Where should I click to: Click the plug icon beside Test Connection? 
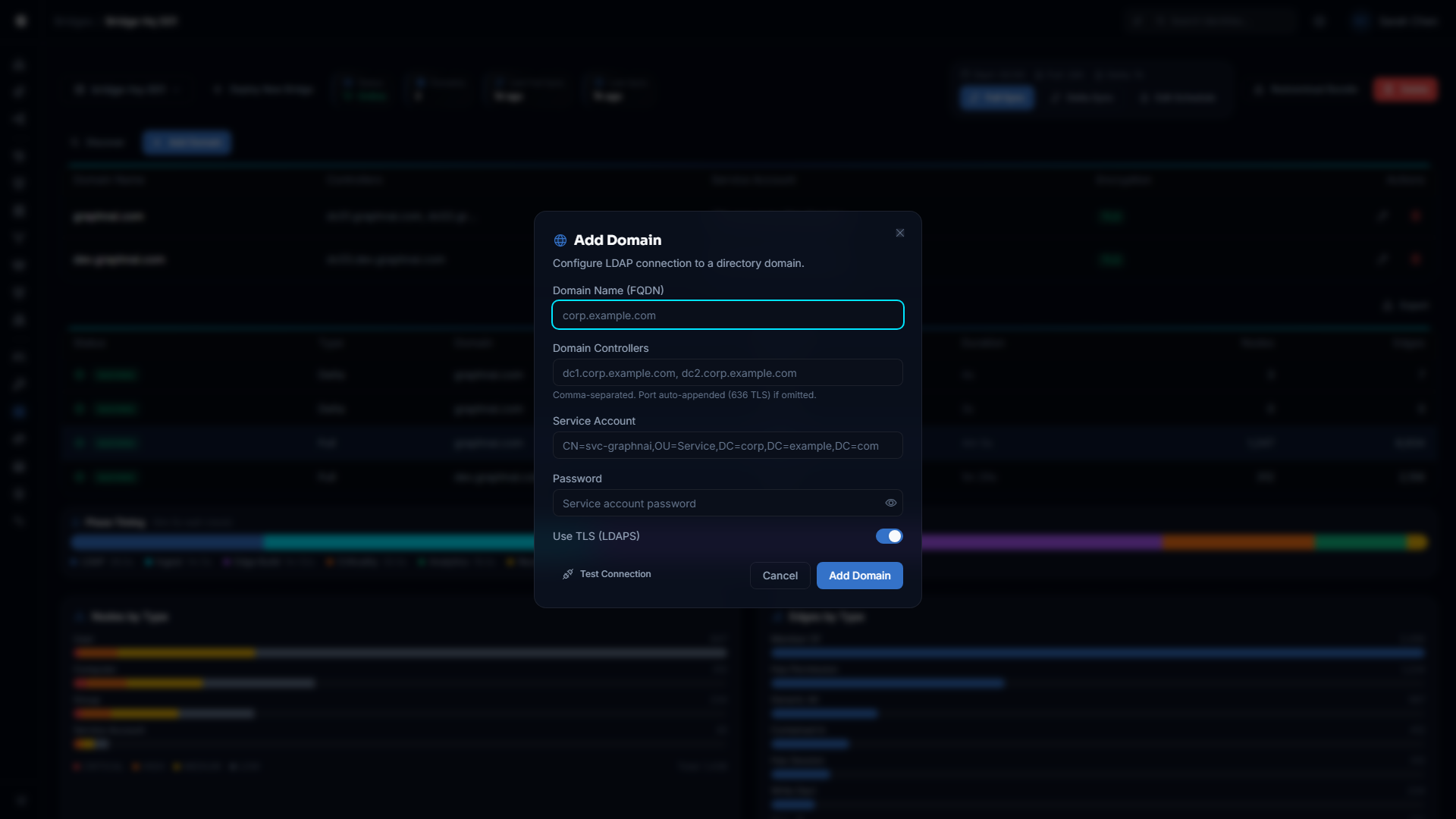click(567, 574)
